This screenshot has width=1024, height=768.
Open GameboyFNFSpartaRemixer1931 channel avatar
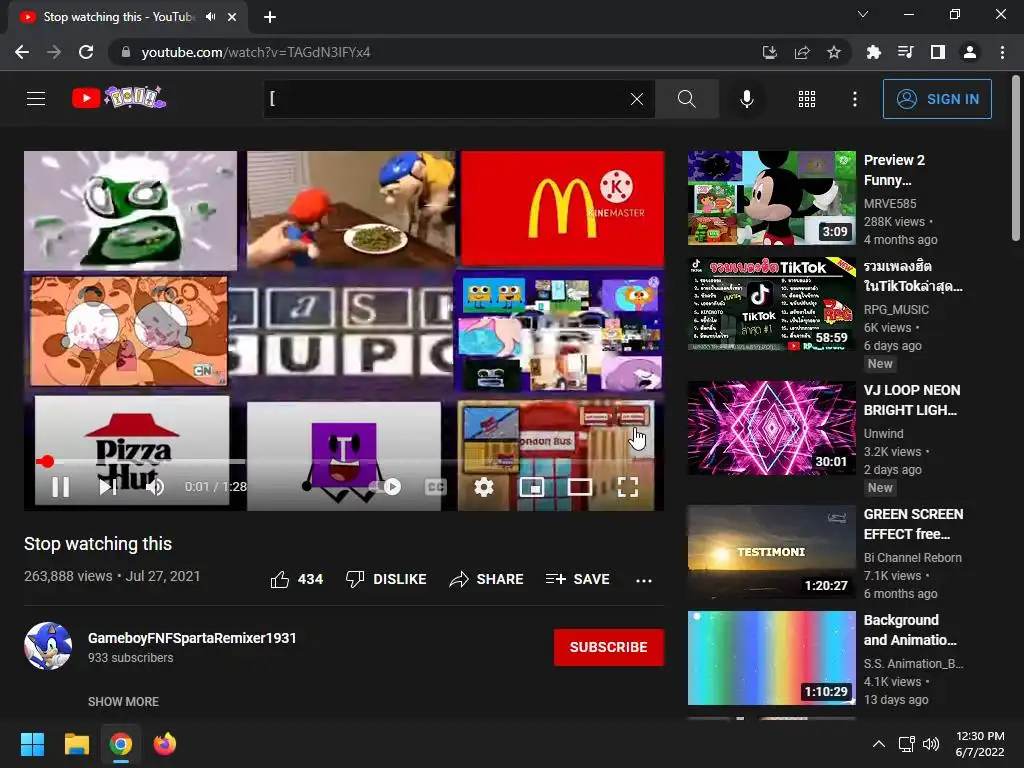(48, 646)
